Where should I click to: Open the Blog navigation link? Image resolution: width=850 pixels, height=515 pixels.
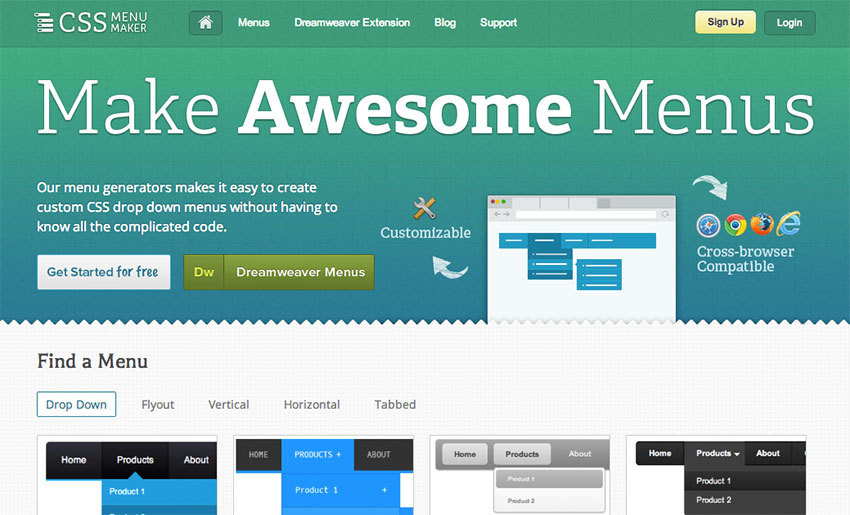coord(445,23)
